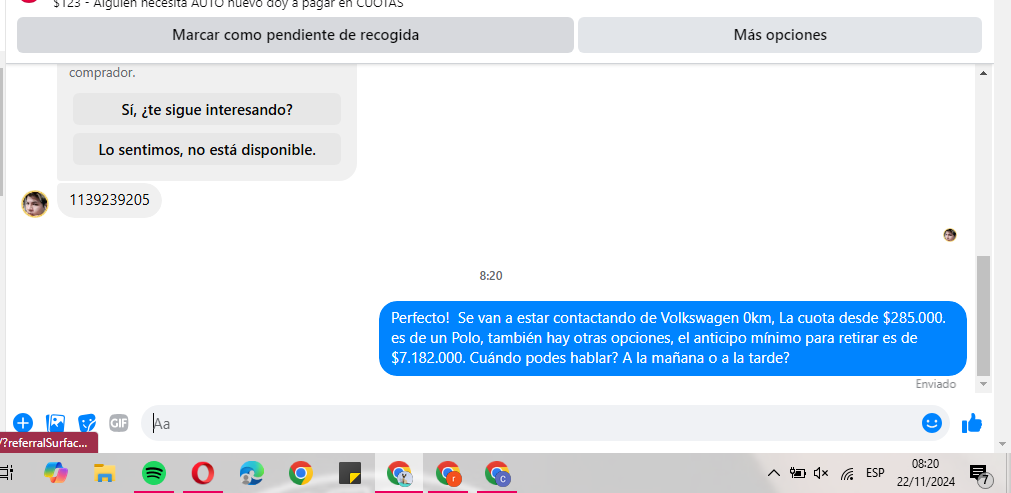The image size is (1011, 493).
Task: Open Copilot icon on the taskbar
Action: [56, 474]
